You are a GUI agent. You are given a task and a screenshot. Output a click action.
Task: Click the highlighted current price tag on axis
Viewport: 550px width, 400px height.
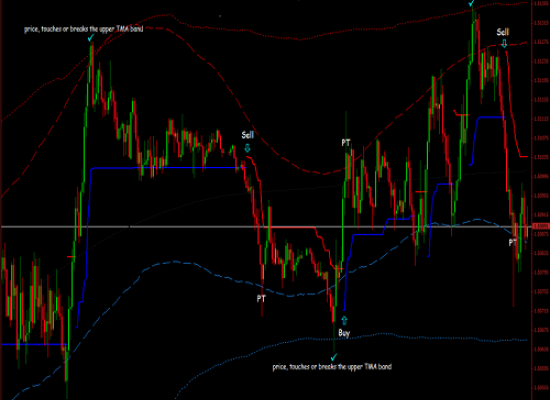point(541,226)
